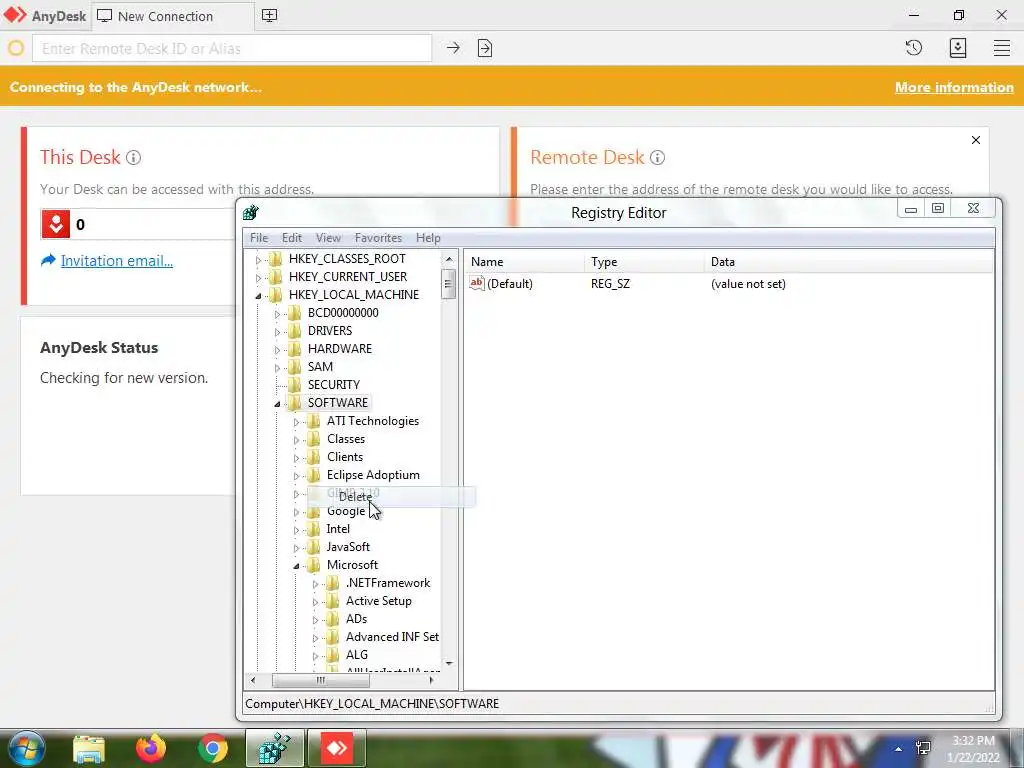Launch Chrome from taskbar
Viewport: 1024px width, 768px height.
[212, 748]
